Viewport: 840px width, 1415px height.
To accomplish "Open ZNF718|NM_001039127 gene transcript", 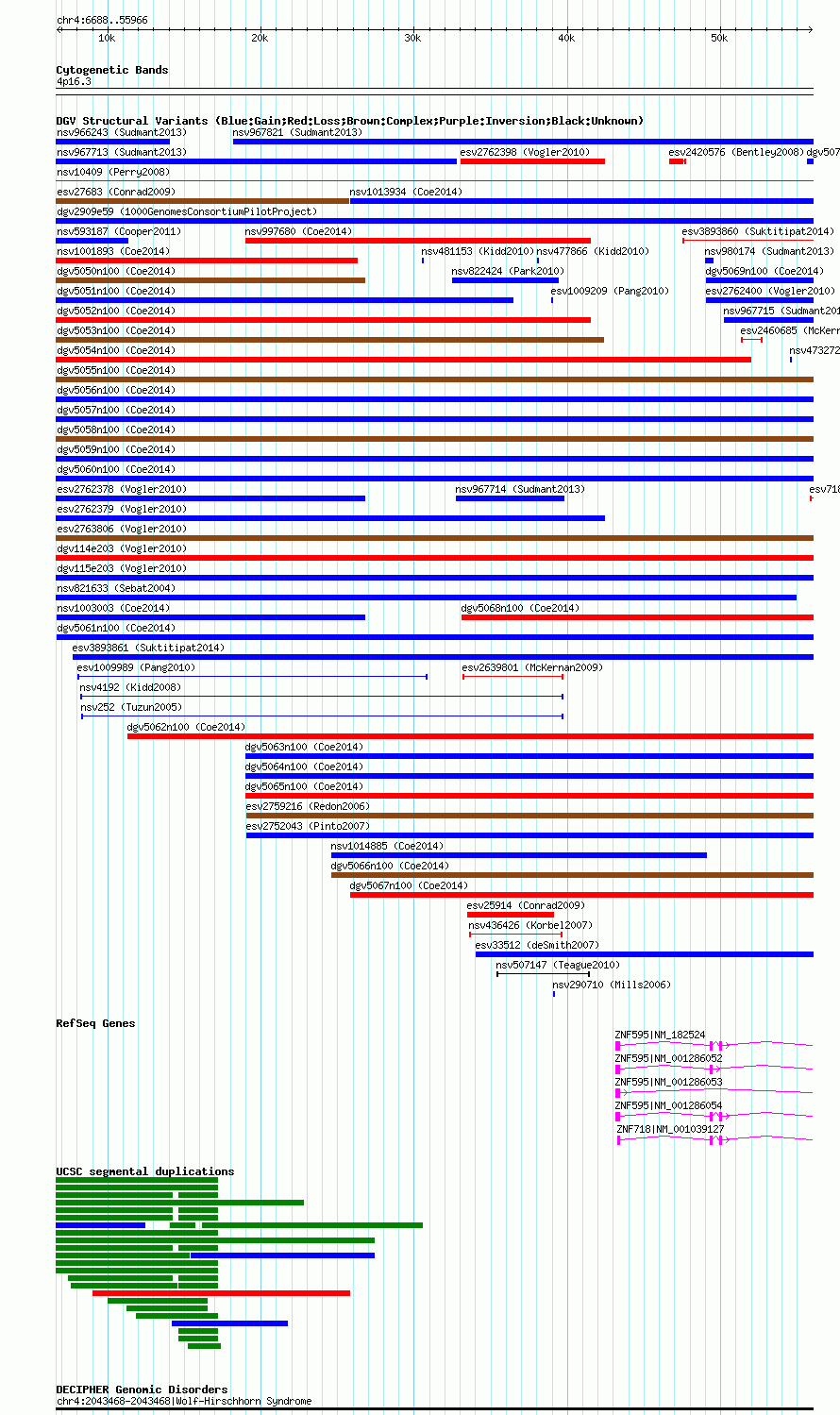I will point(671,1129).
